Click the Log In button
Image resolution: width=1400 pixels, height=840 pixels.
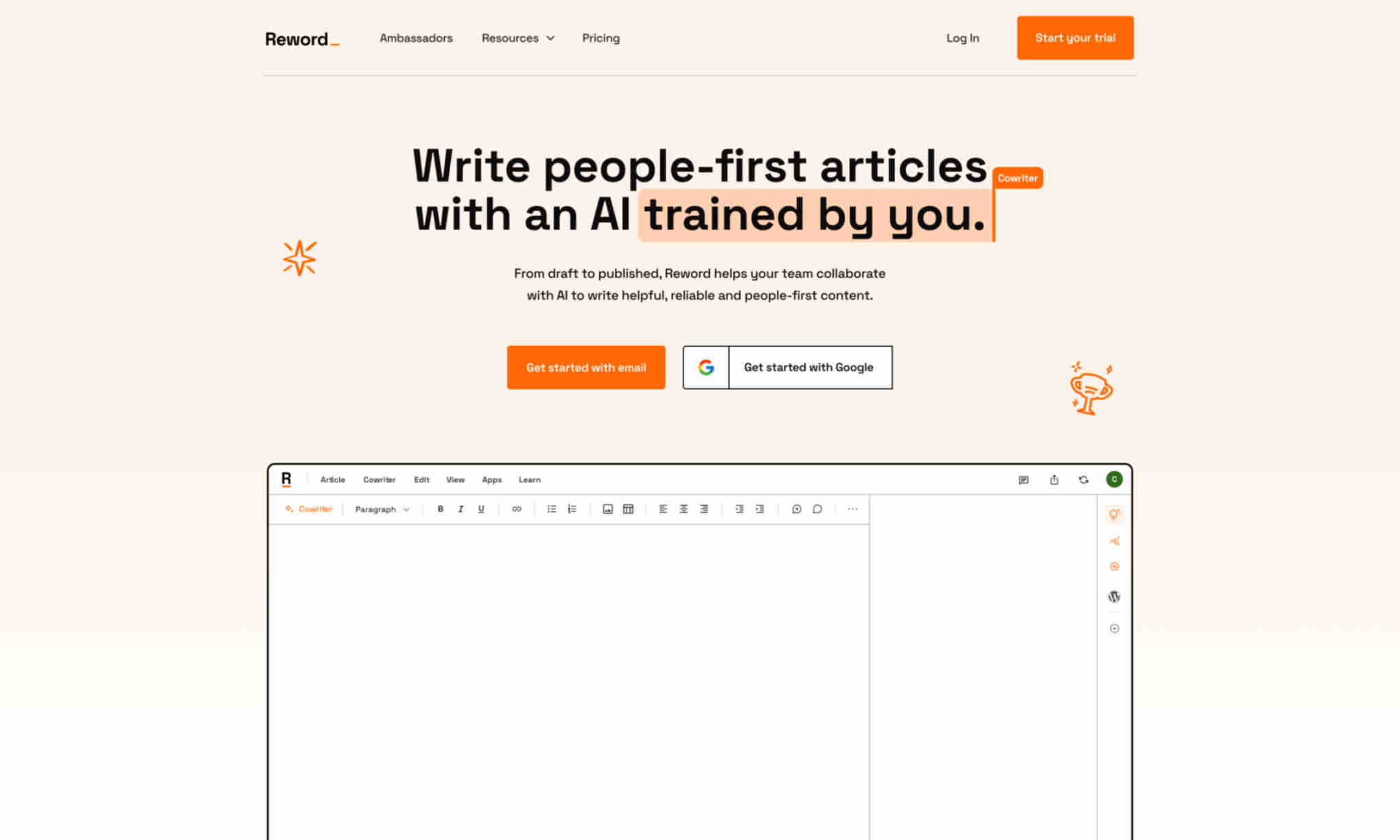pyautogui.click(x=962, y=37)
